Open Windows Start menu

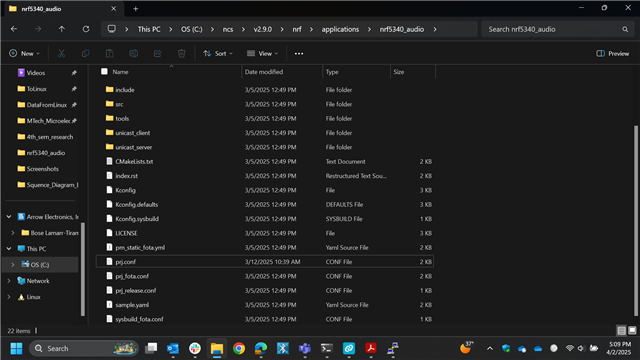coord(16,349)
